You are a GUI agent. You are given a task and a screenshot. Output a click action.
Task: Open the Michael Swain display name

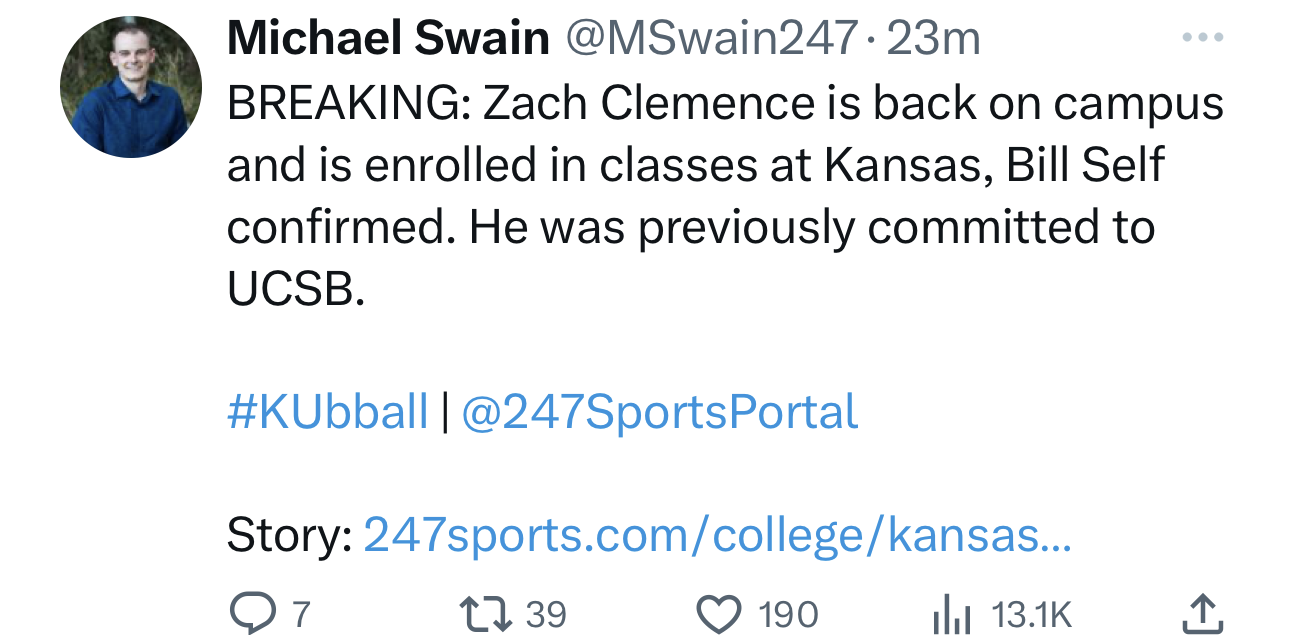click(x=388, y=39)
